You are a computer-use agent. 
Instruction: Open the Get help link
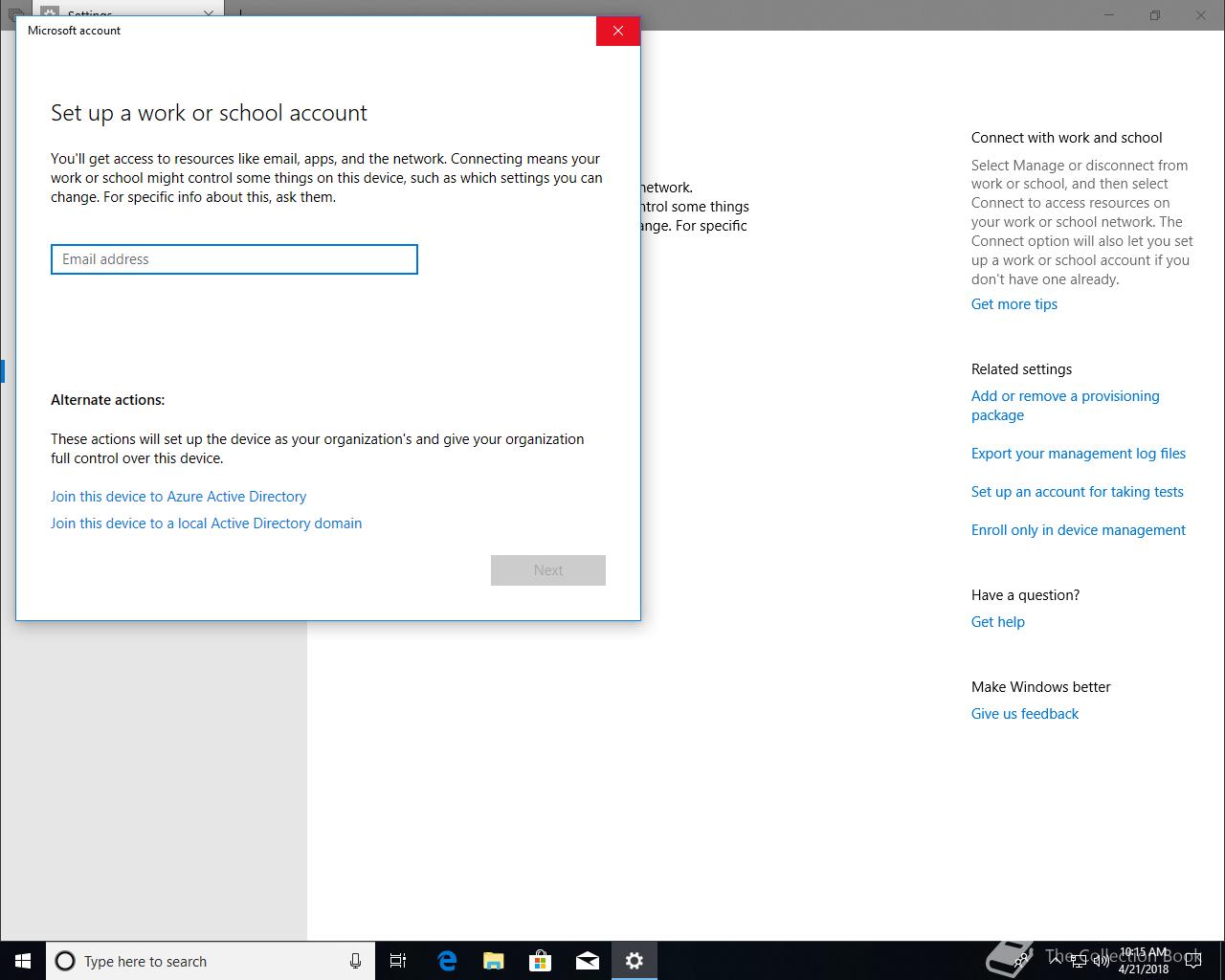[998, 622]
